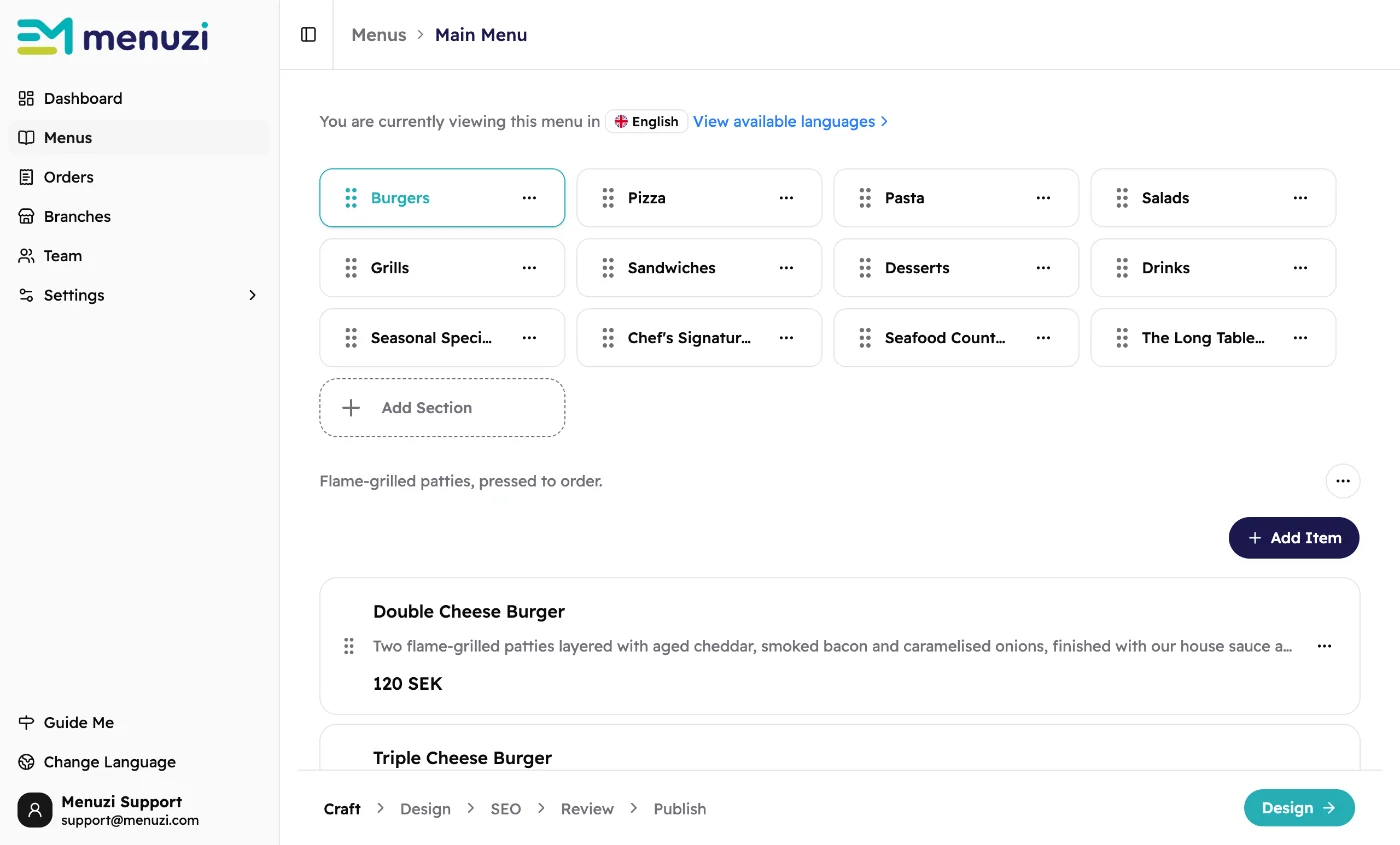Click the Guide Me signpost icon
The width and height of the screenshot is (1400, 845).
27,722
